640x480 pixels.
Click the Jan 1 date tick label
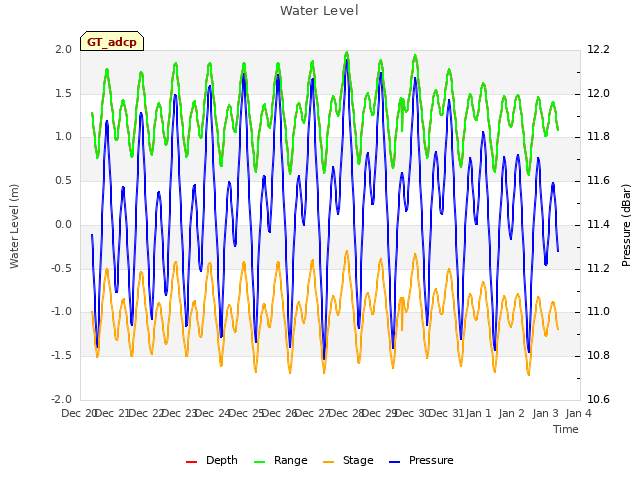tap(478, 413)
